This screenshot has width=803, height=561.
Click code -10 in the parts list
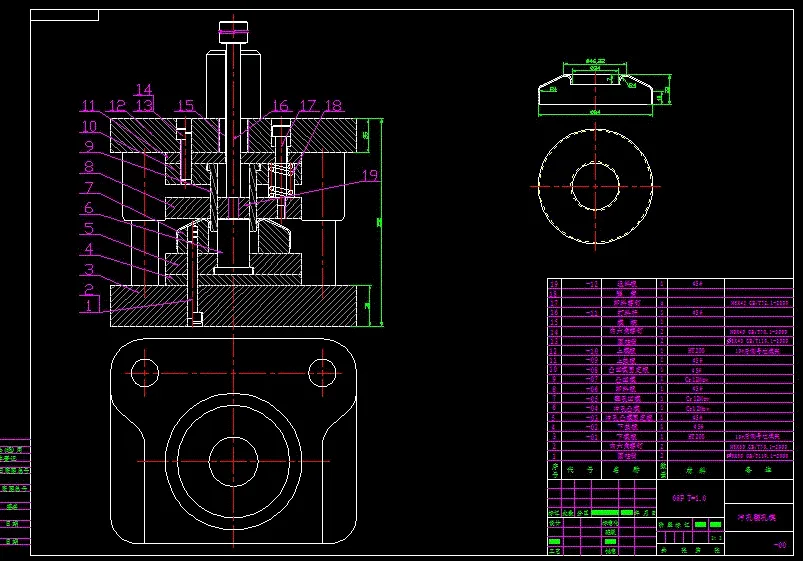591,351
